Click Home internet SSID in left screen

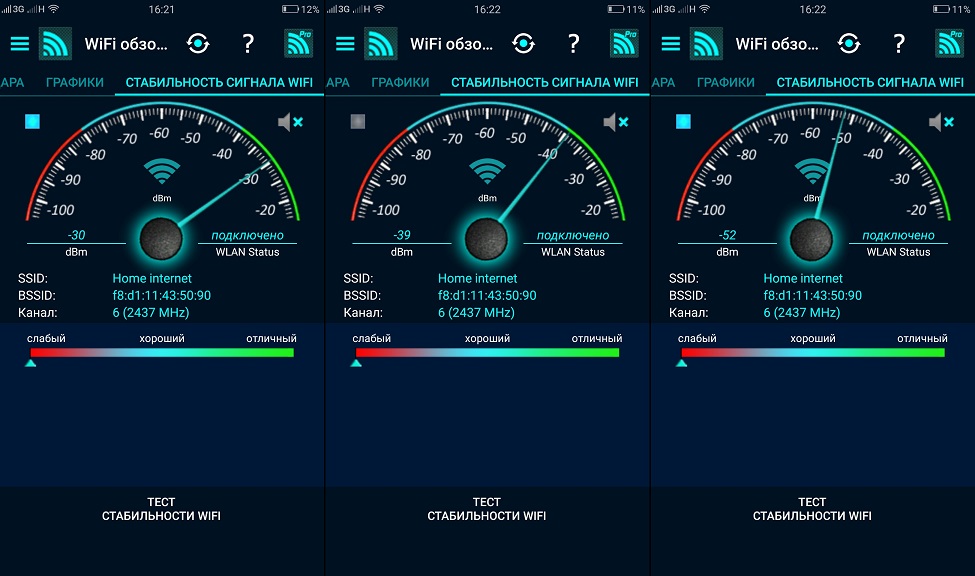pyautogui.click(x=152, y=279)
